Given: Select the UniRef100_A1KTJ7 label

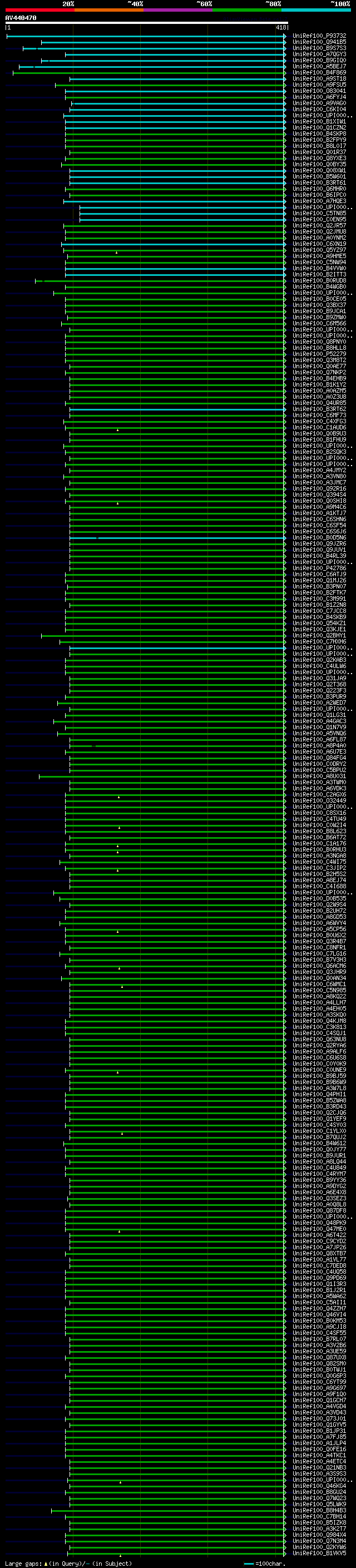Looking at the screenshot, I should coord(319,513).
